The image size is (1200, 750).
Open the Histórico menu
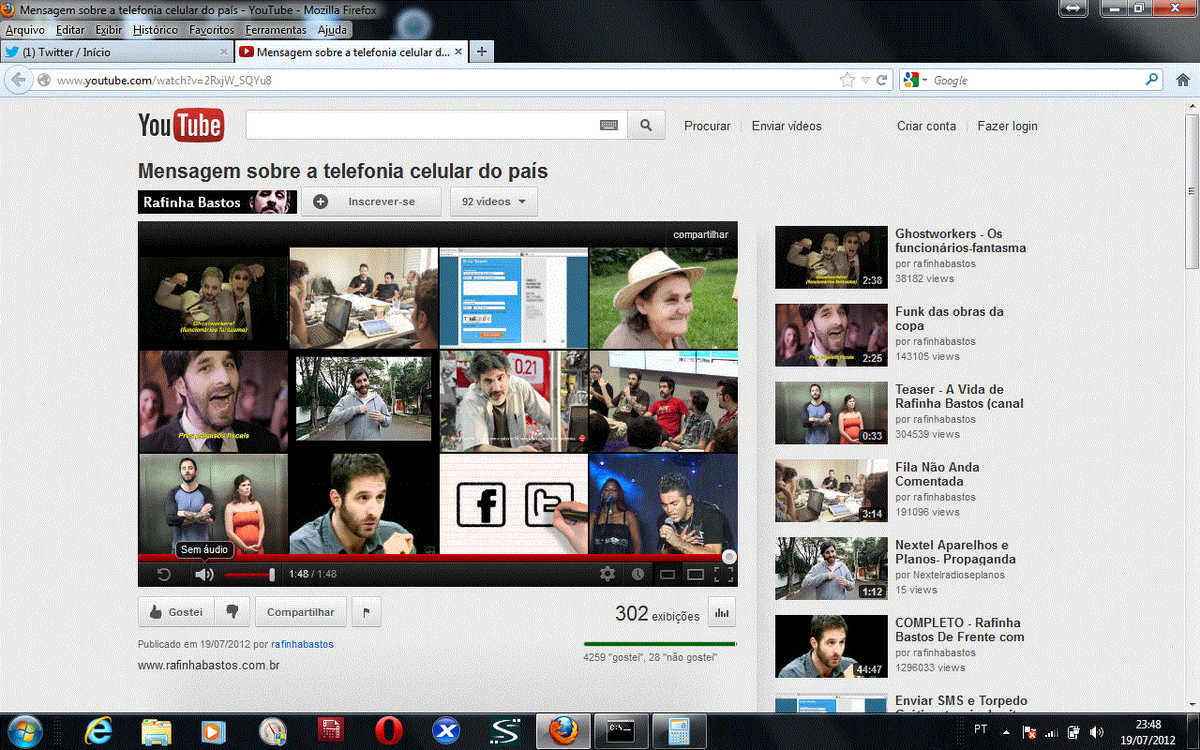(x=155, y=30)
